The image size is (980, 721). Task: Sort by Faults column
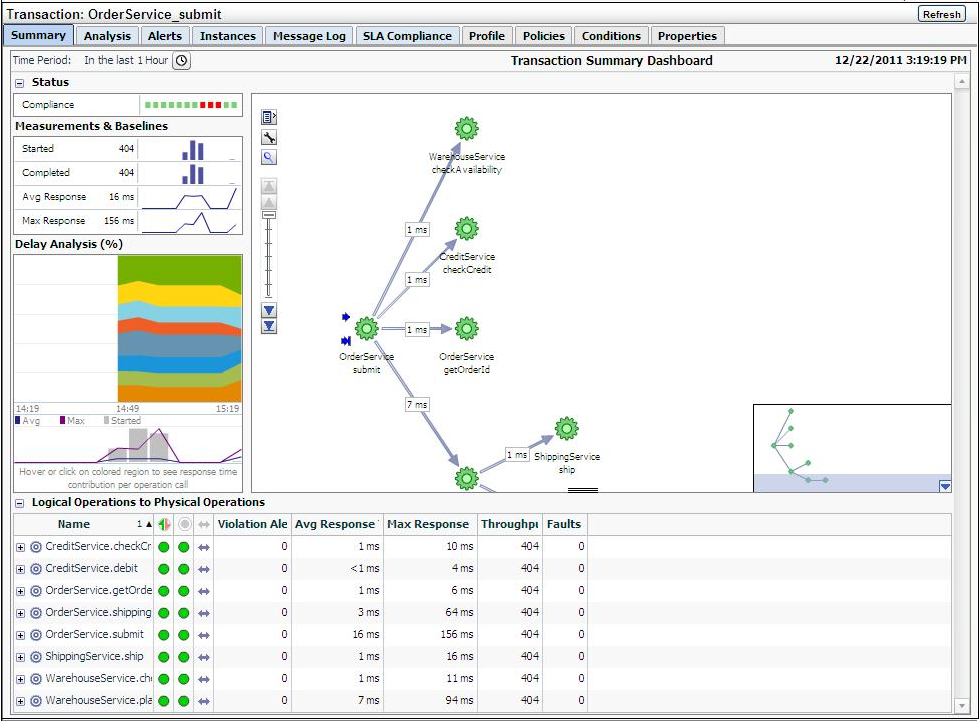point(564,524)
